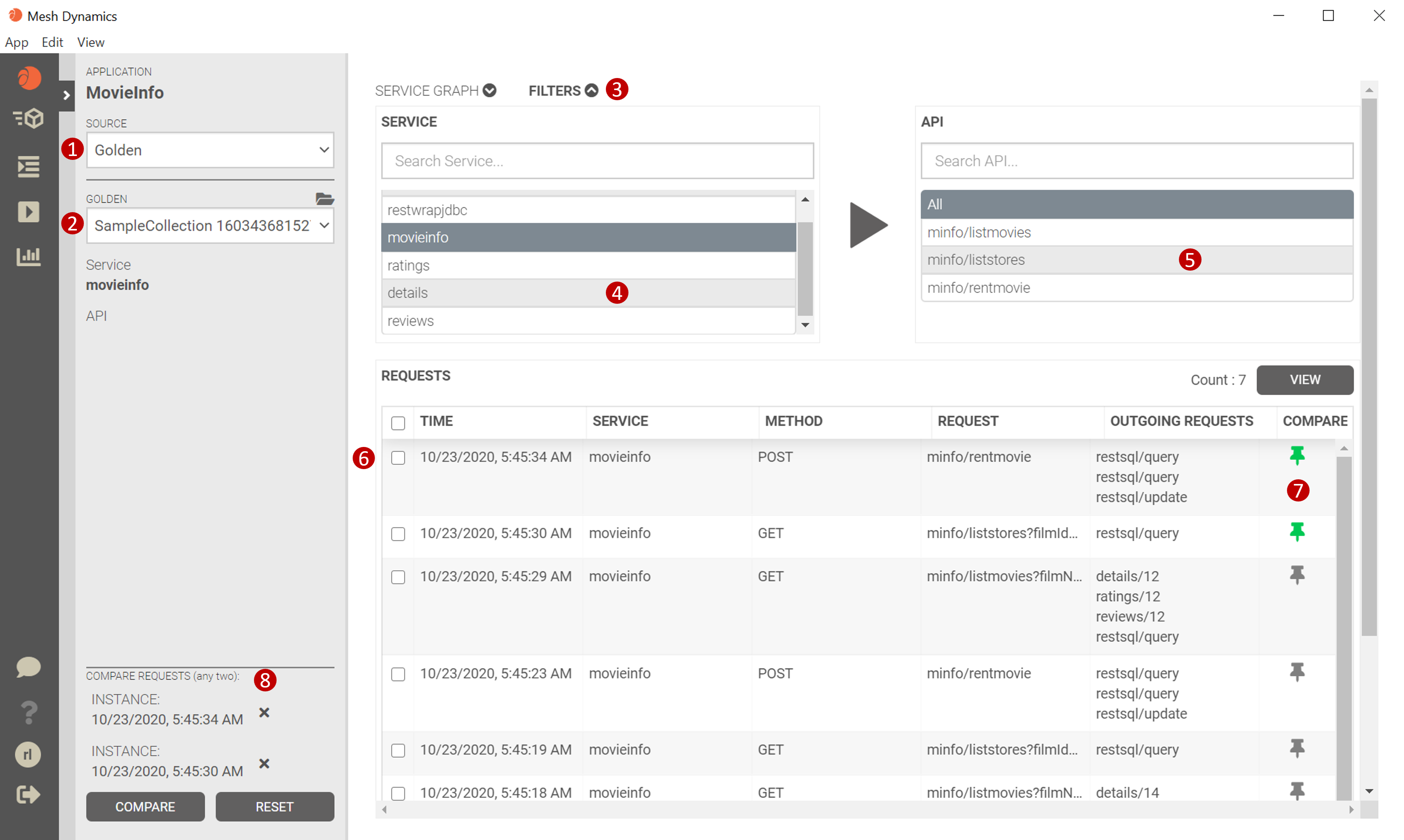
Task: Collapse the left panel with chevron tab
Action: pos(67,95)
